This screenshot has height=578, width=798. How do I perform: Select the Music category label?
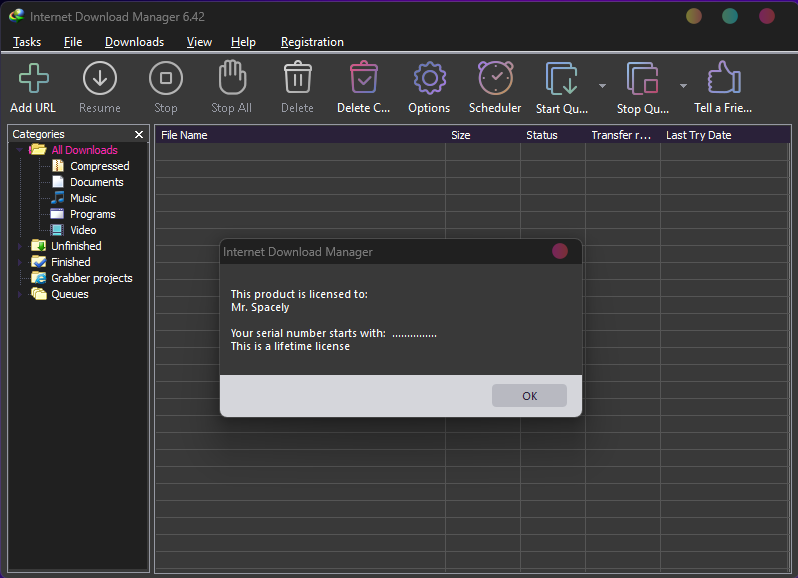(83, 198)
